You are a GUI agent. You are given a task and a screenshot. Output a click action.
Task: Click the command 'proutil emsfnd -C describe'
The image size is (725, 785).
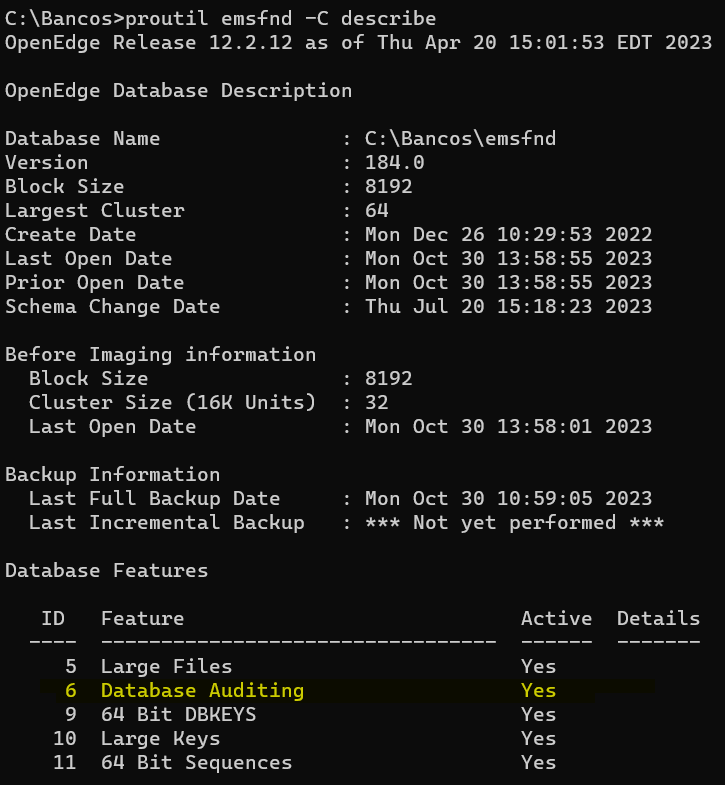pos(280,19)
